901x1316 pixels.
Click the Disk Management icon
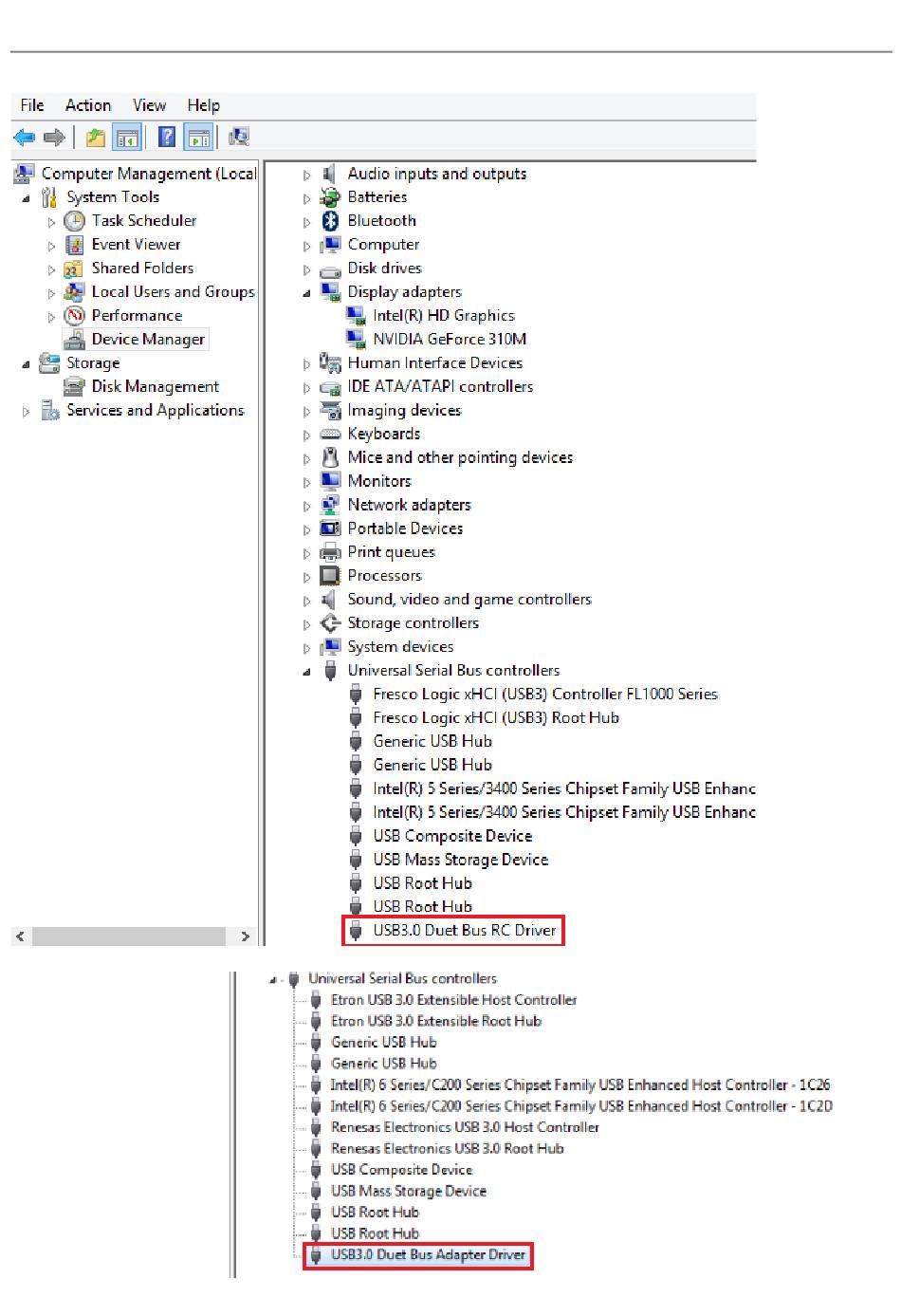click(x=74, y=387)
